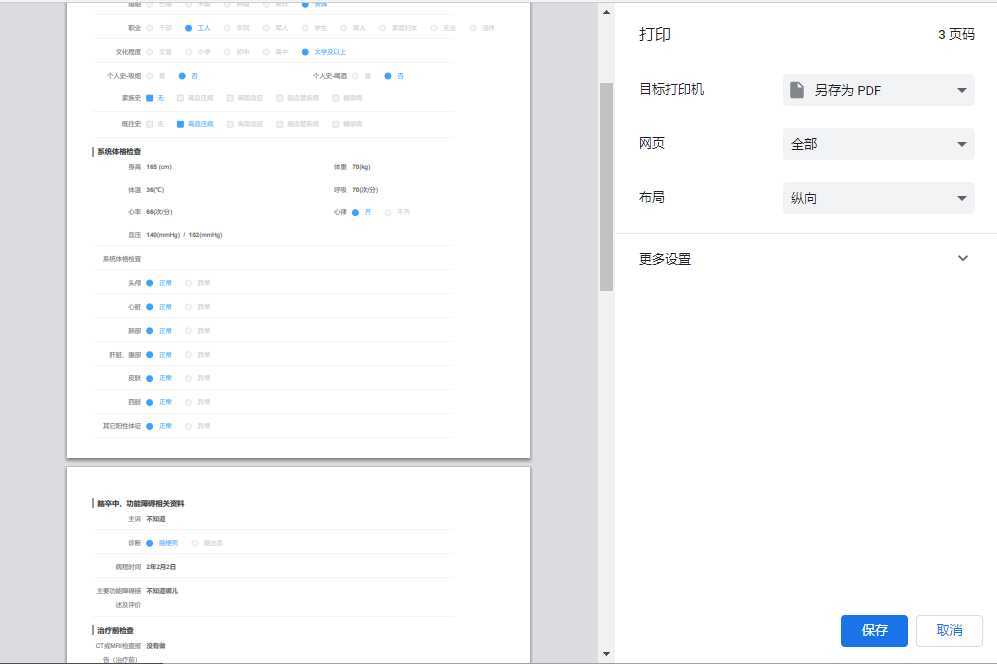Click the CT/MRI report value '没有做'
Viewport: 997px width, 664px height.
pyautogui.click(x=156, y=646)
